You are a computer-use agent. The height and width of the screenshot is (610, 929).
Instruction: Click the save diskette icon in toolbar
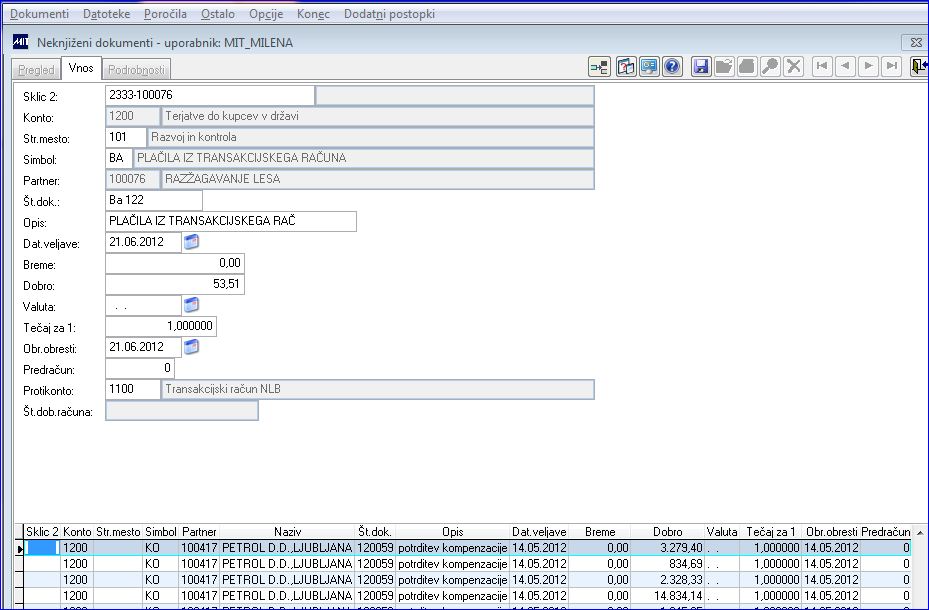tap(701, 67)
